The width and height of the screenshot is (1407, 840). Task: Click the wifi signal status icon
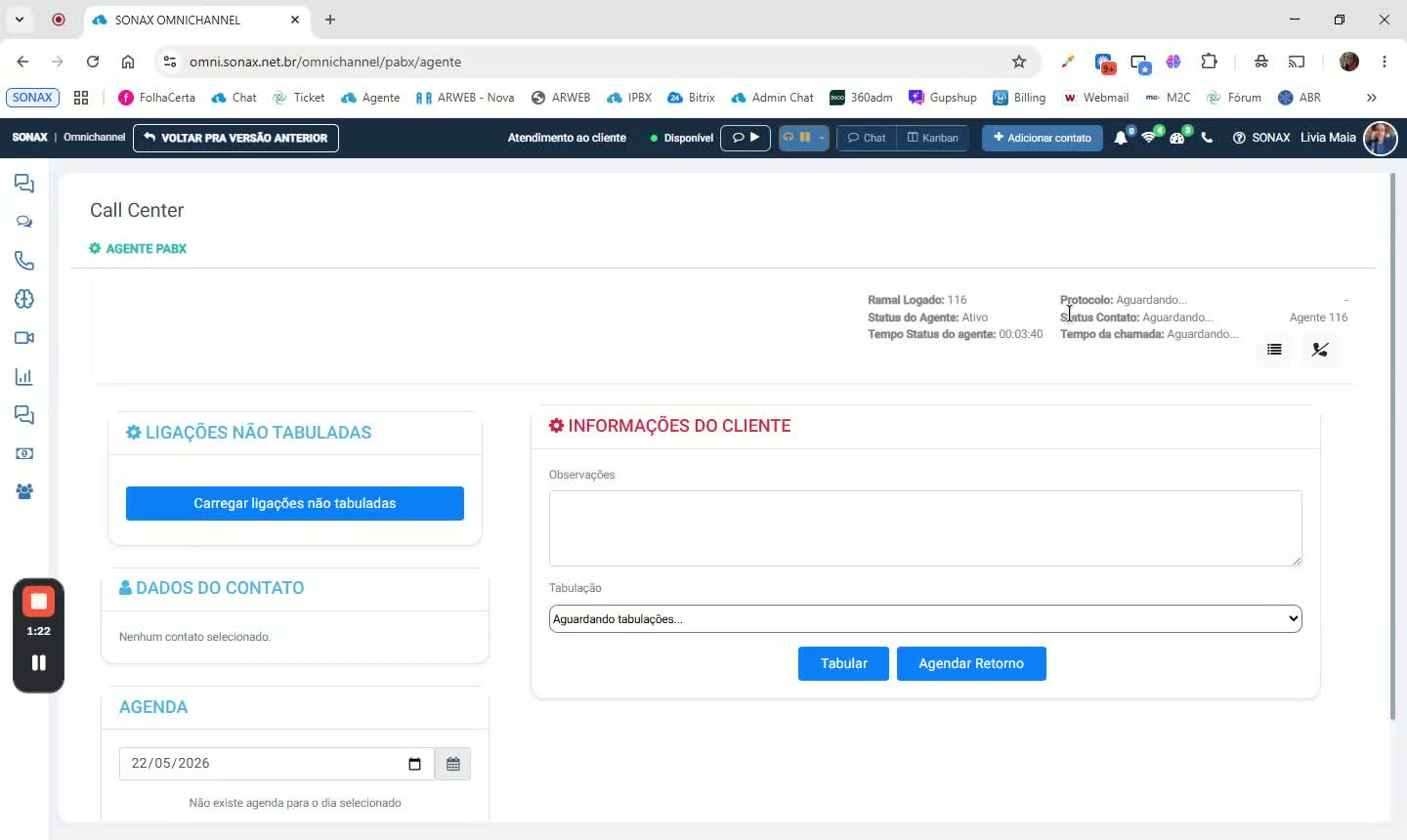(x=1149, y=138)
